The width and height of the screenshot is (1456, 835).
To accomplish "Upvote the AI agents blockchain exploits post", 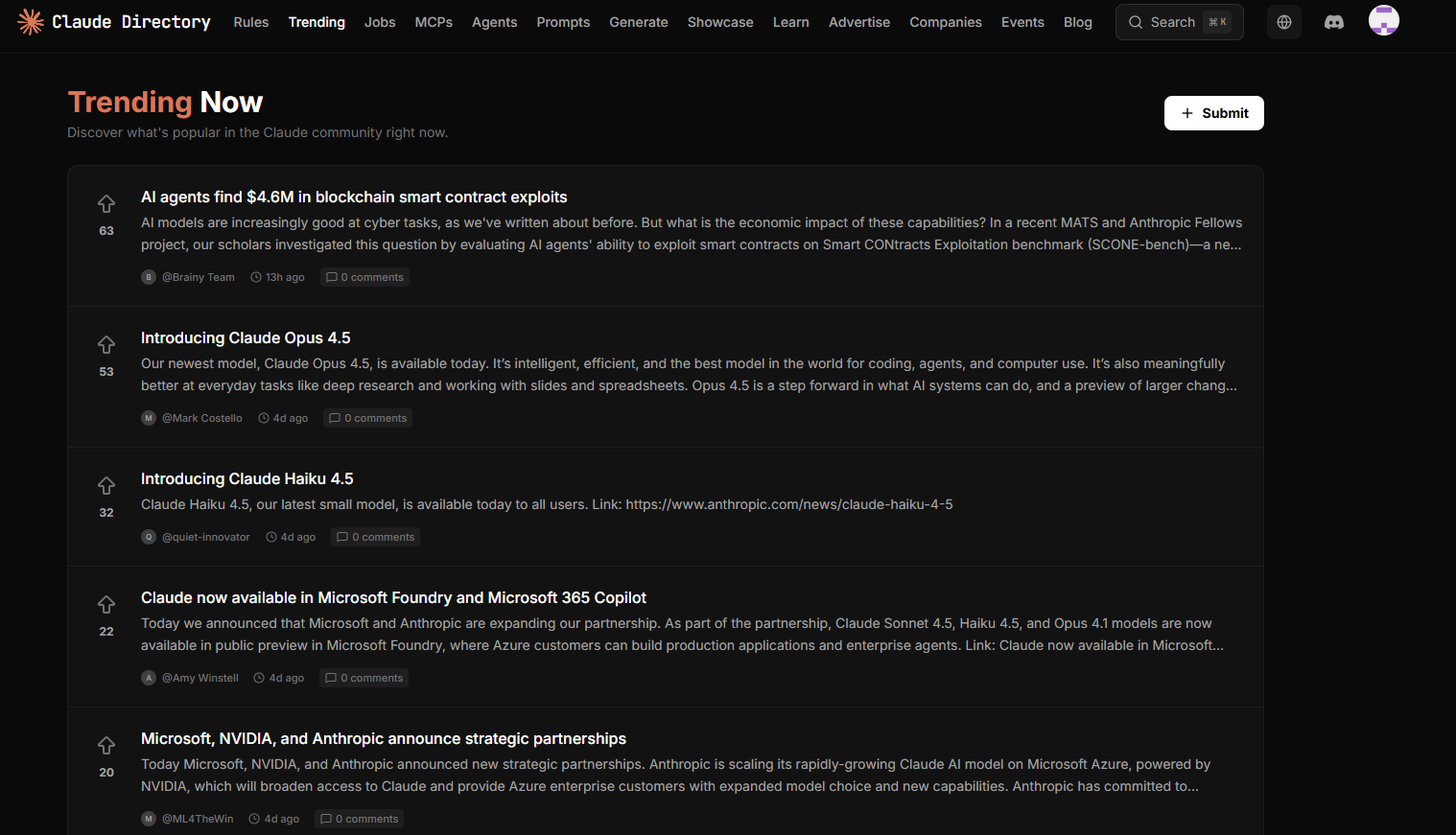I will coord(106,203).
